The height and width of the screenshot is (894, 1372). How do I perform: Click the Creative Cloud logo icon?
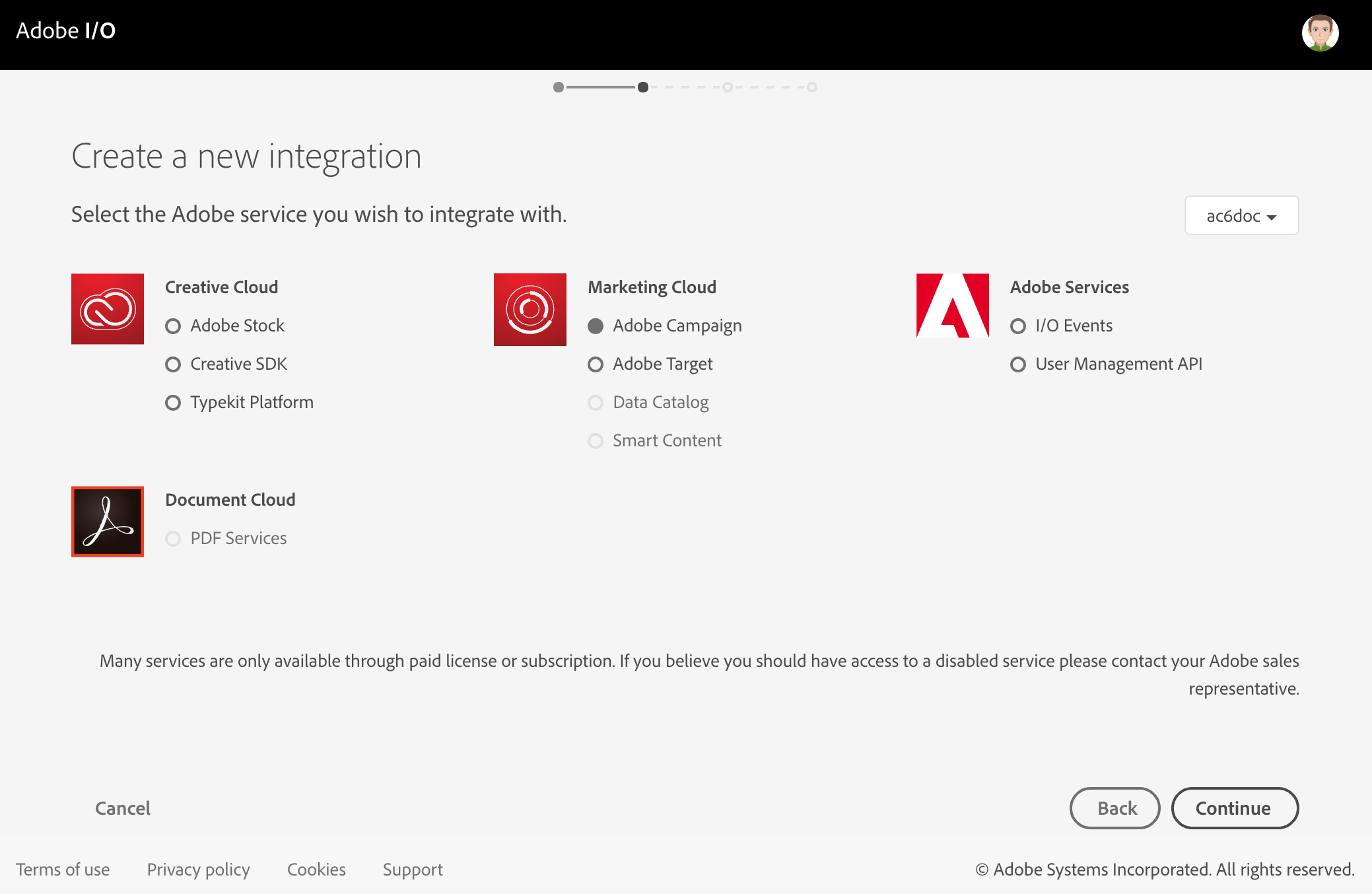pos(108,309)
